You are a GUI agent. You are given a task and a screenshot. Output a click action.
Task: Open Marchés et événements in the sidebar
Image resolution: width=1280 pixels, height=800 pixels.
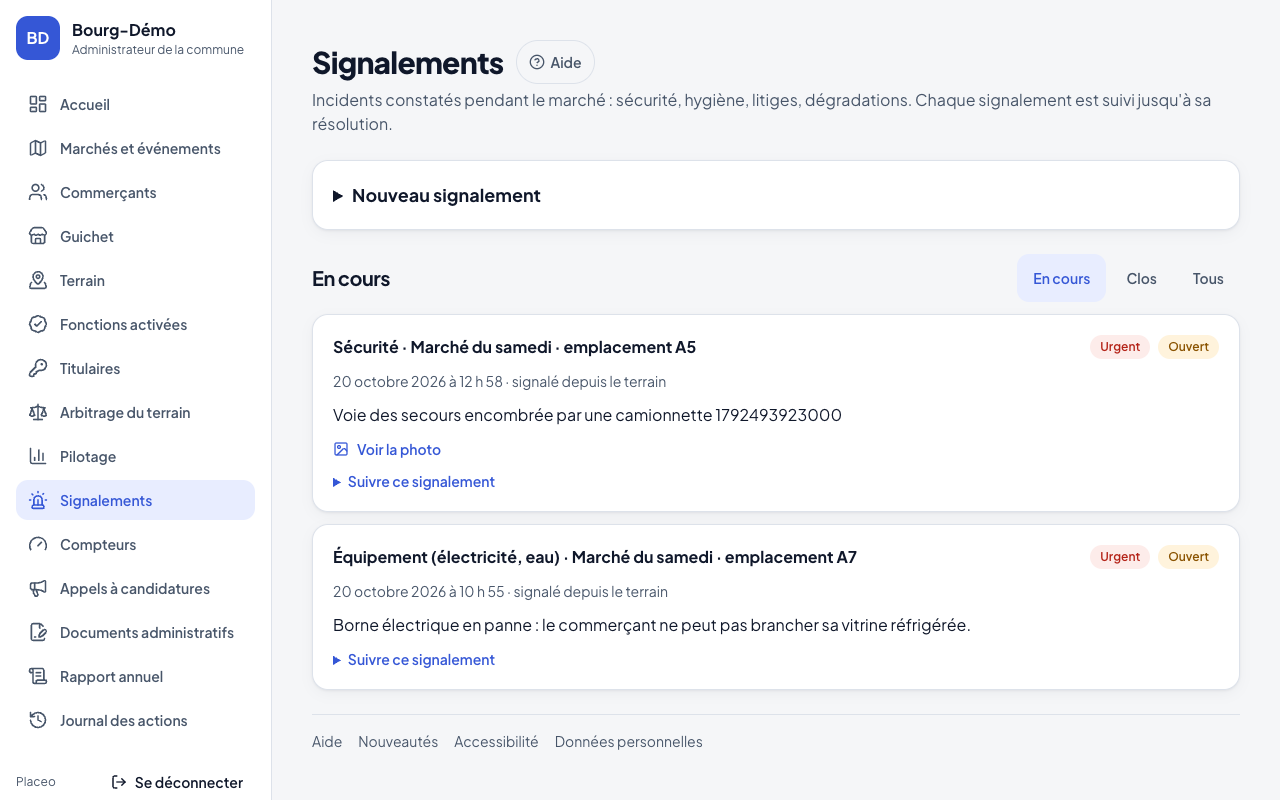click(x=135, y=148)
